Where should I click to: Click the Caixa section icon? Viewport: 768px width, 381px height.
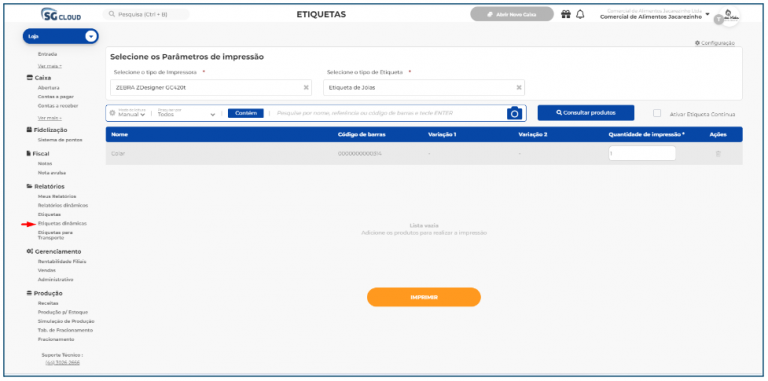coord(29,77)
